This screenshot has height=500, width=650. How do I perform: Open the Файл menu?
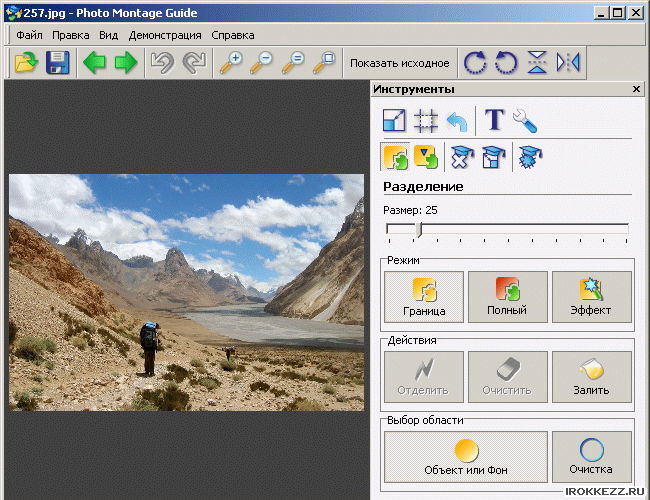29,35
